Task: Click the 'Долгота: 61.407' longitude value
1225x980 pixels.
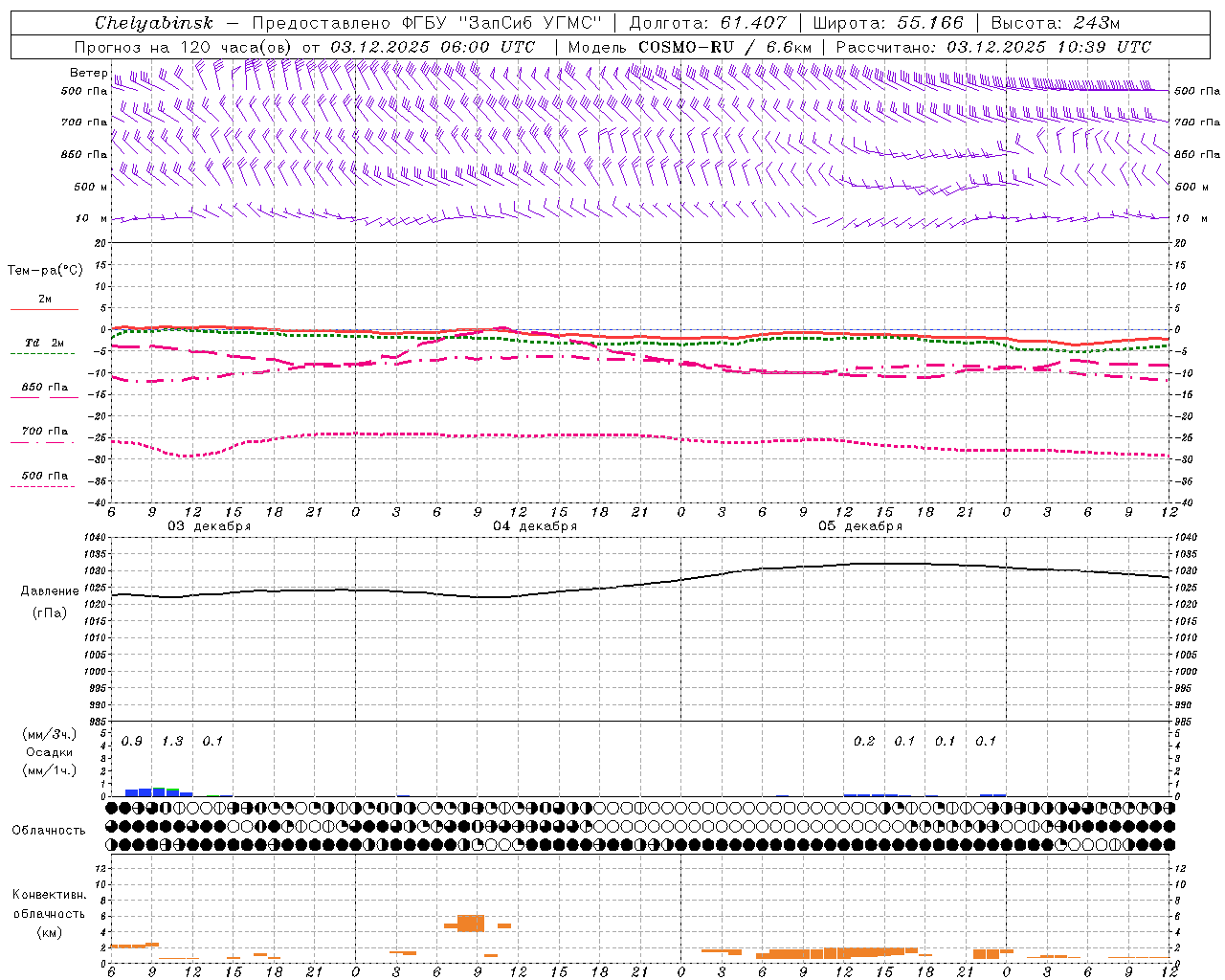Action: (x=707, y=23)
